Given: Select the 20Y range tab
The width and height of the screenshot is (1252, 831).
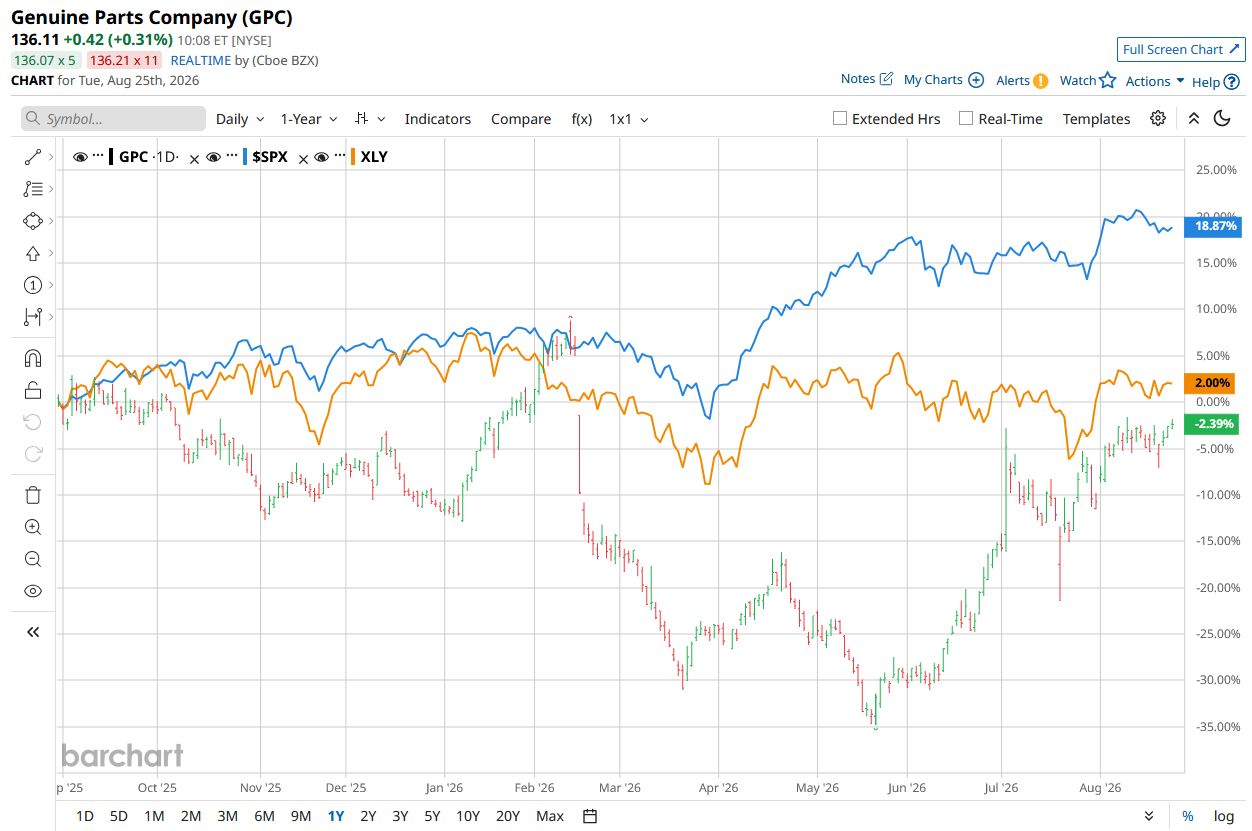Looking at the screenshot, I should [508, 816].
